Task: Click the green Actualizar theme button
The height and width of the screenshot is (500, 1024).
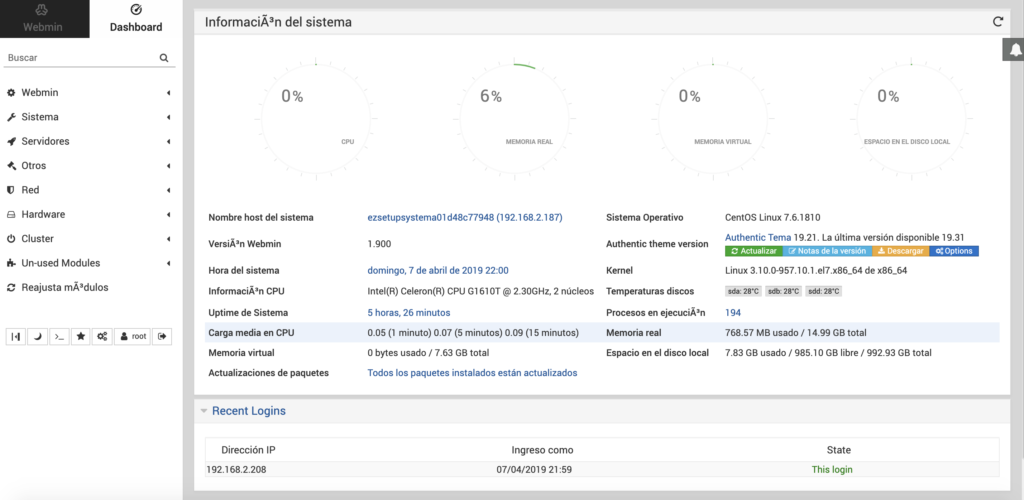Action: [x=754, y=251]
